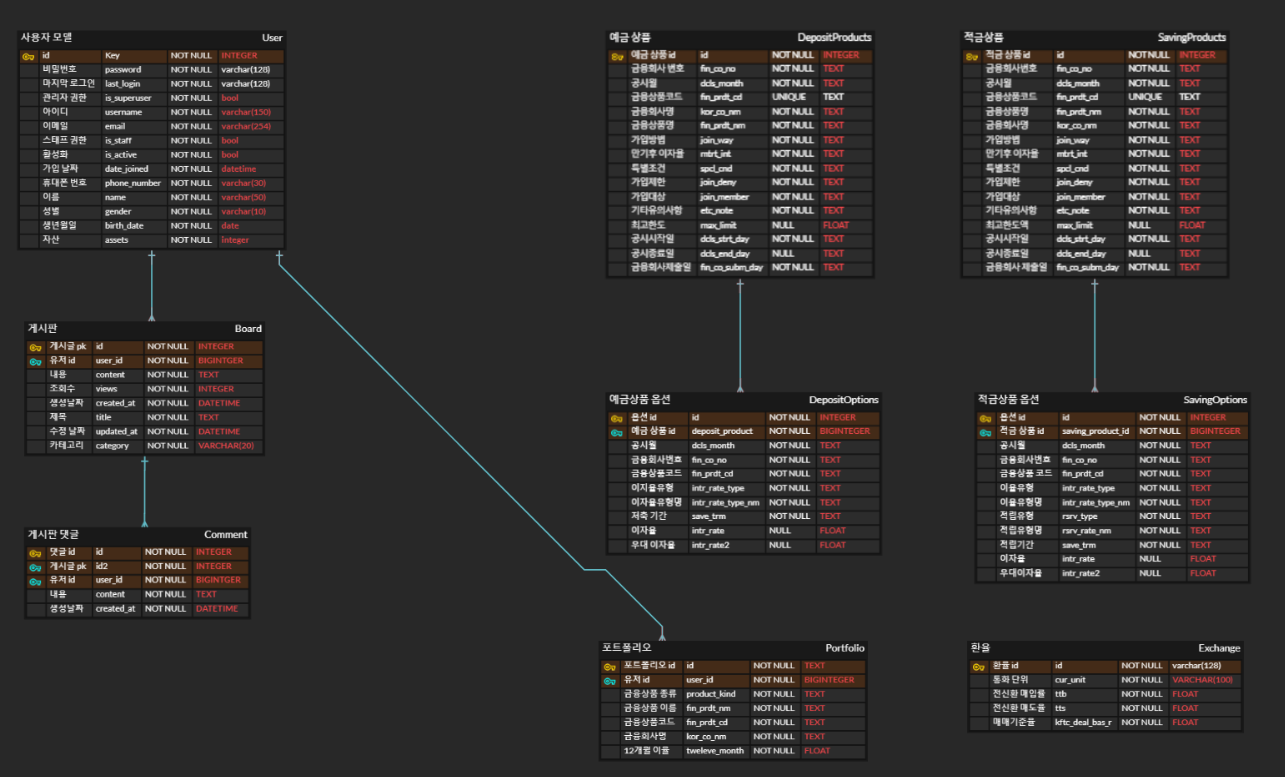Select the DepositProducts table name header
The width and height of the screenshot is (1285, 777).
[834, 38]
